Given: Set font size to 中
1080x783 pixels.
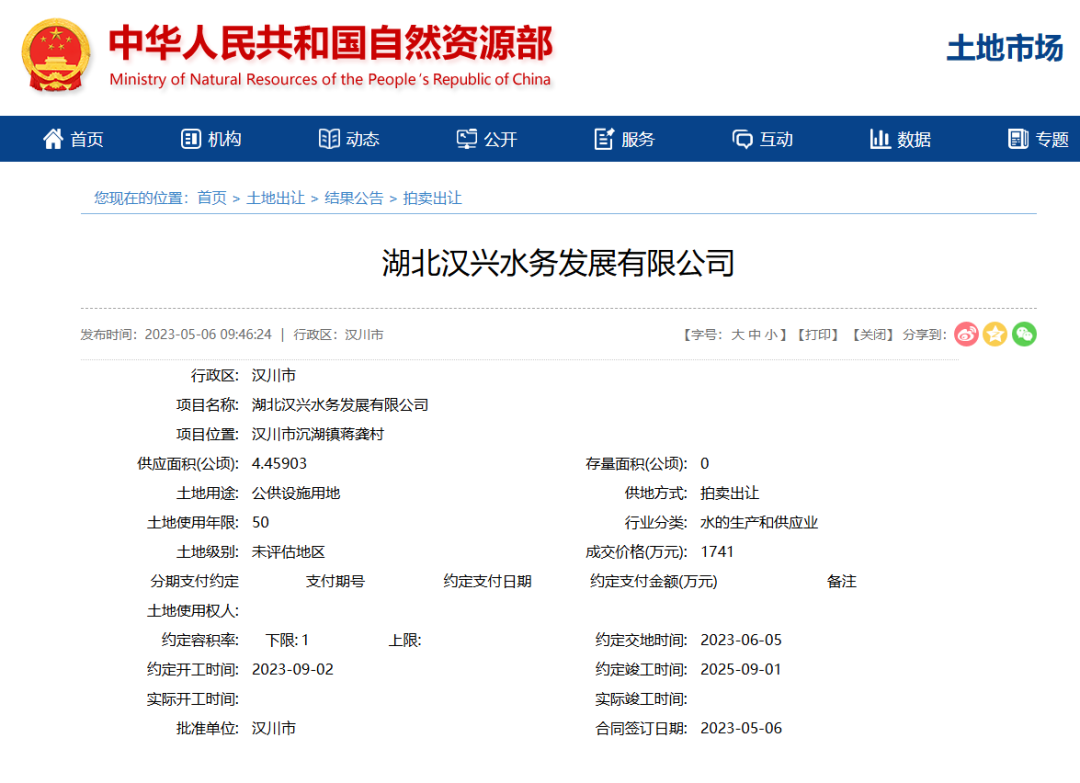Looking at the screenshot, I should [754, 335].
